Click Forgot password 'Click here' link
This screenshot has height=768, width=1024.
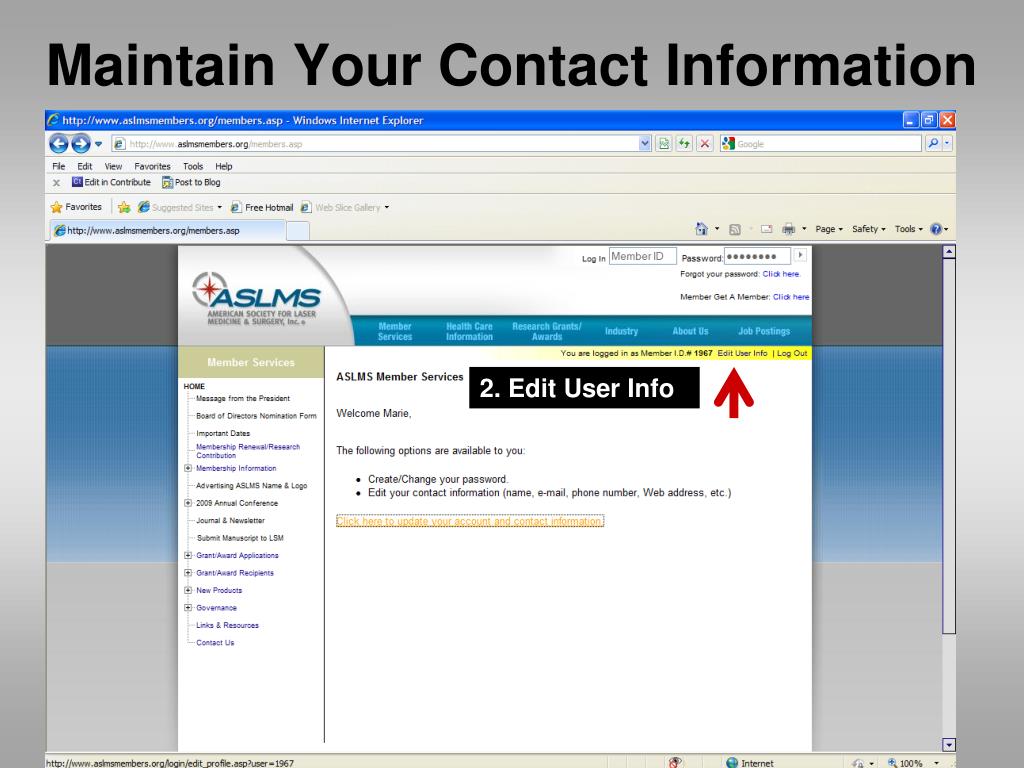tap(780, 274)
